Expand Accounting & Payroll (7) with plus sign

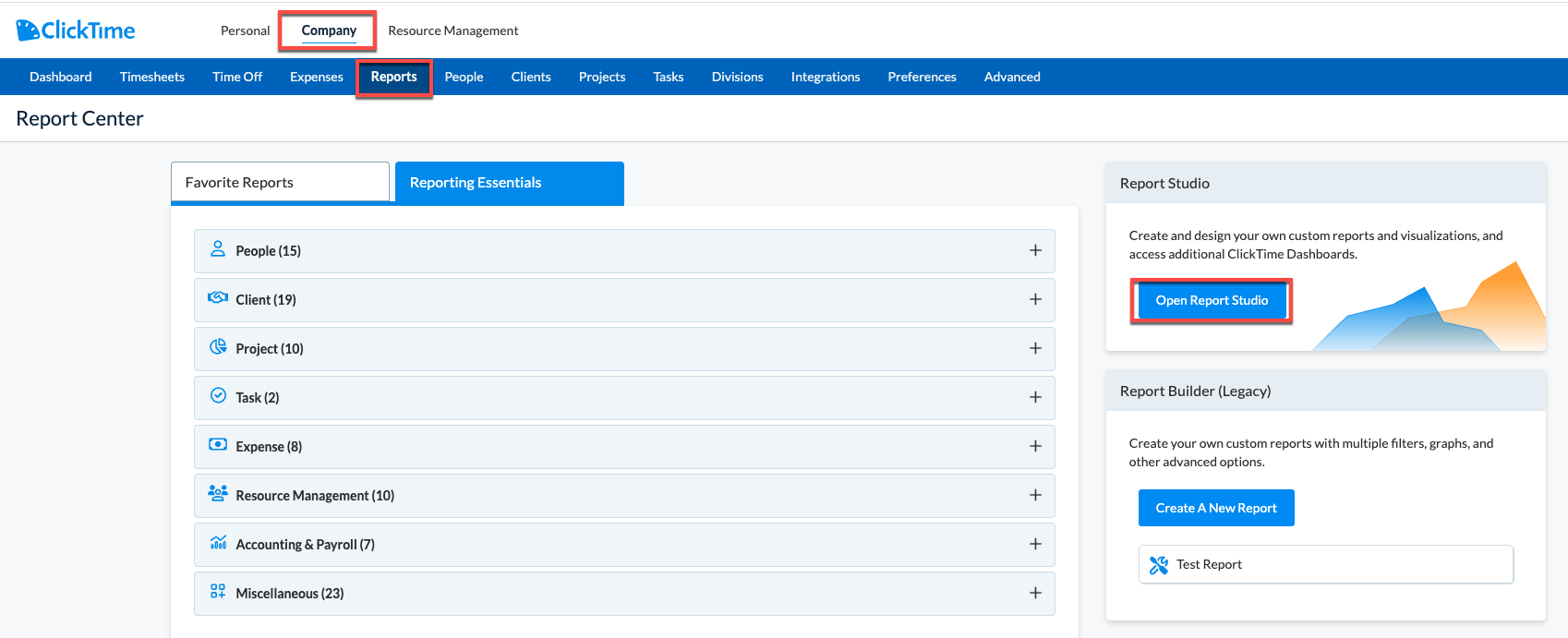(1035, 544)
